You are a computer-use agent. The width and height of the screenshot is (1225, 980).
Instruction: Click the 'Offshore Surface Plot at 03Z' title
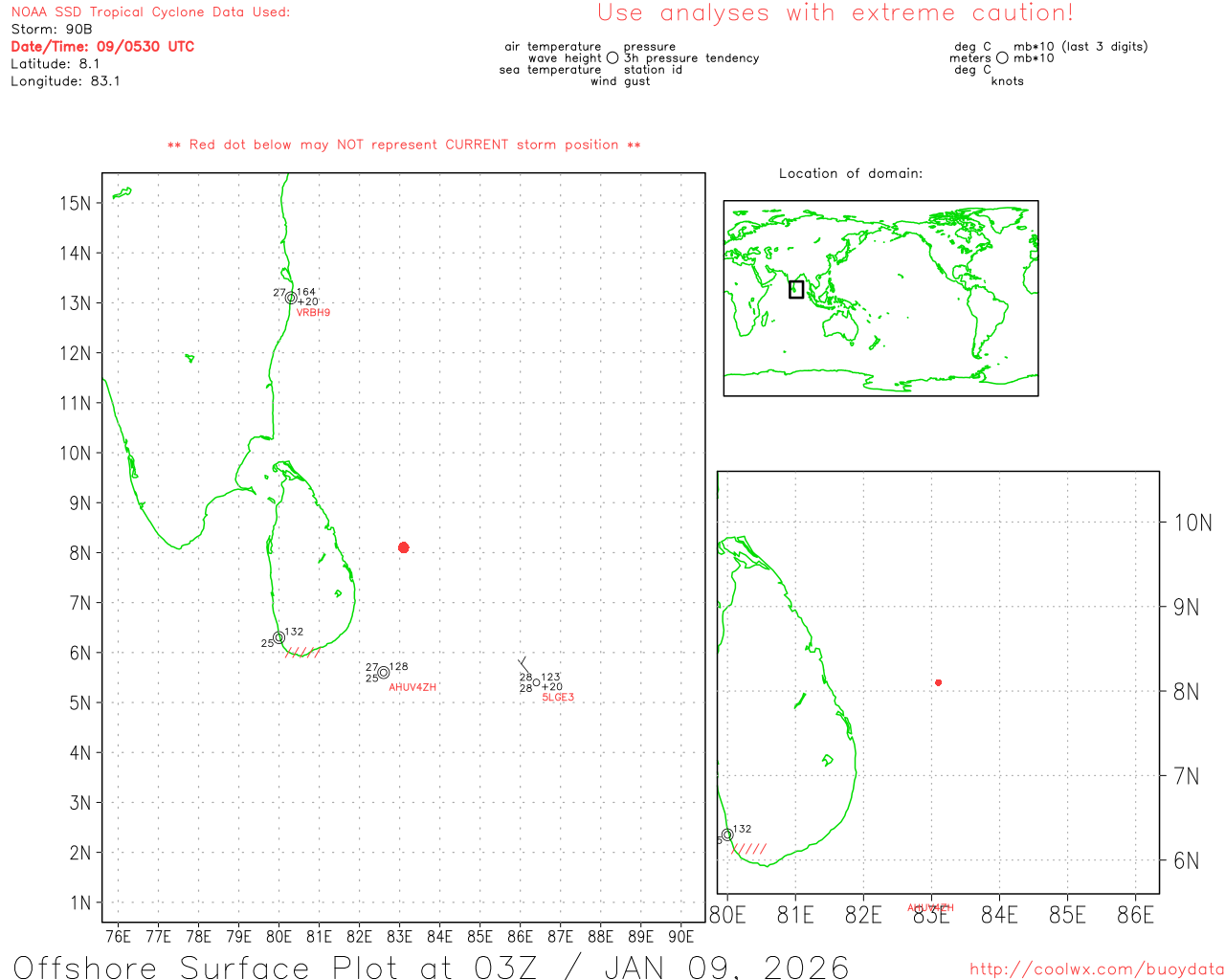(x=431, y=967)
